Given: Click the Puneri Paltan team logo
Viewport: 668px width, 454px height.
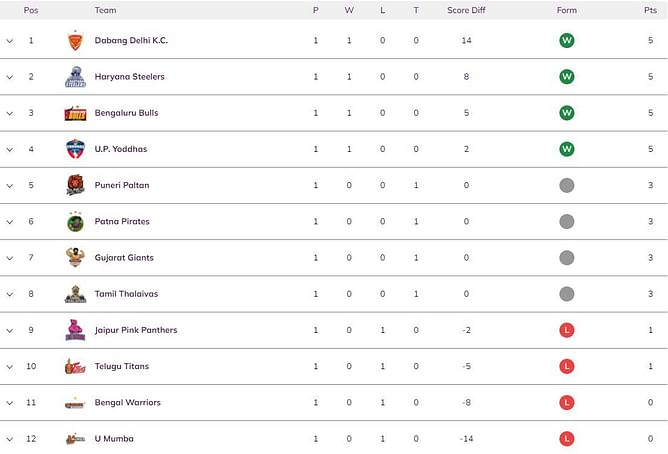Looking at the screenshot, I should tap(75, 185).
